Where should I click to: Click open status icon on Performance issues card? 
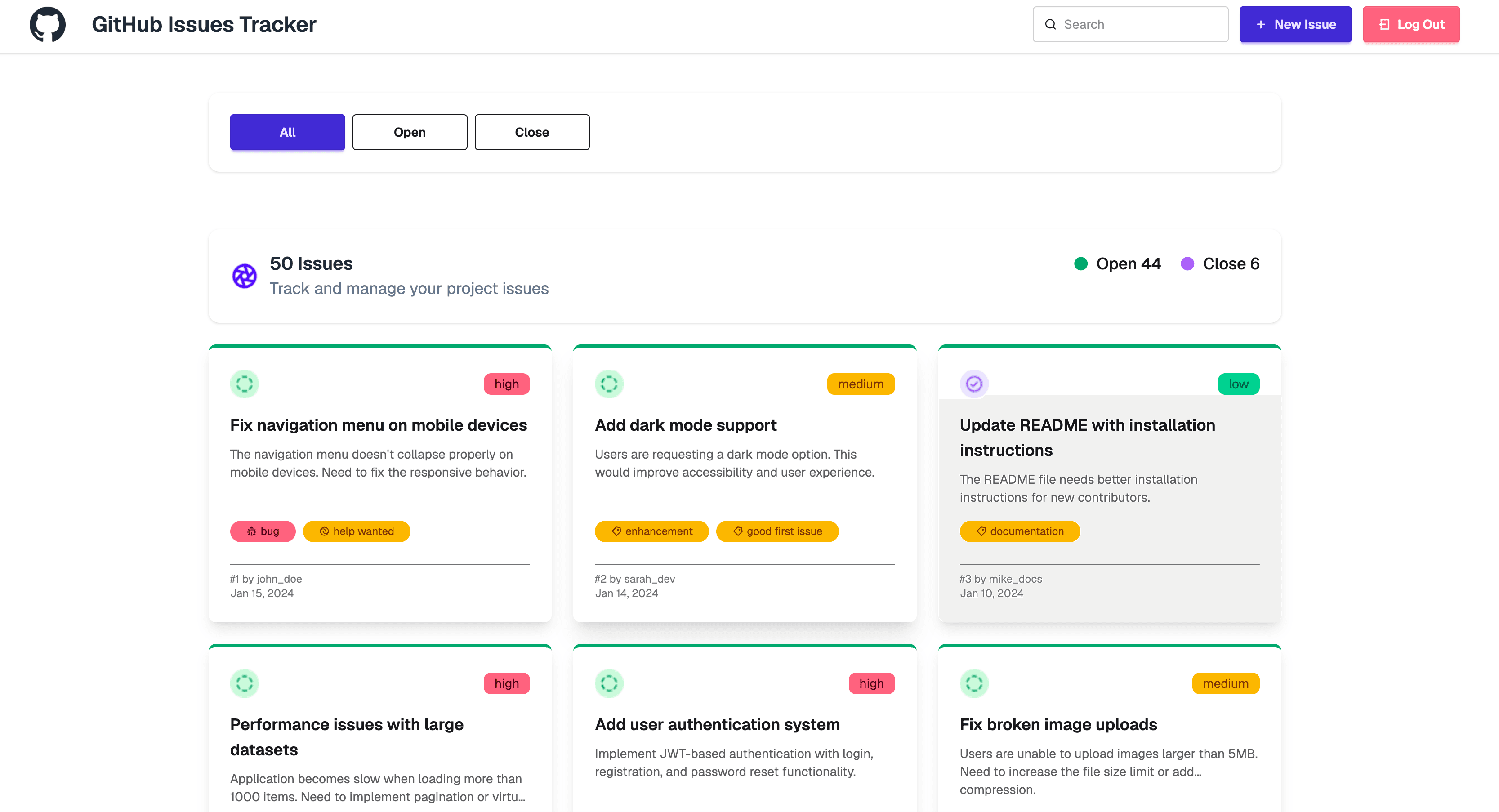click(245, 683)
